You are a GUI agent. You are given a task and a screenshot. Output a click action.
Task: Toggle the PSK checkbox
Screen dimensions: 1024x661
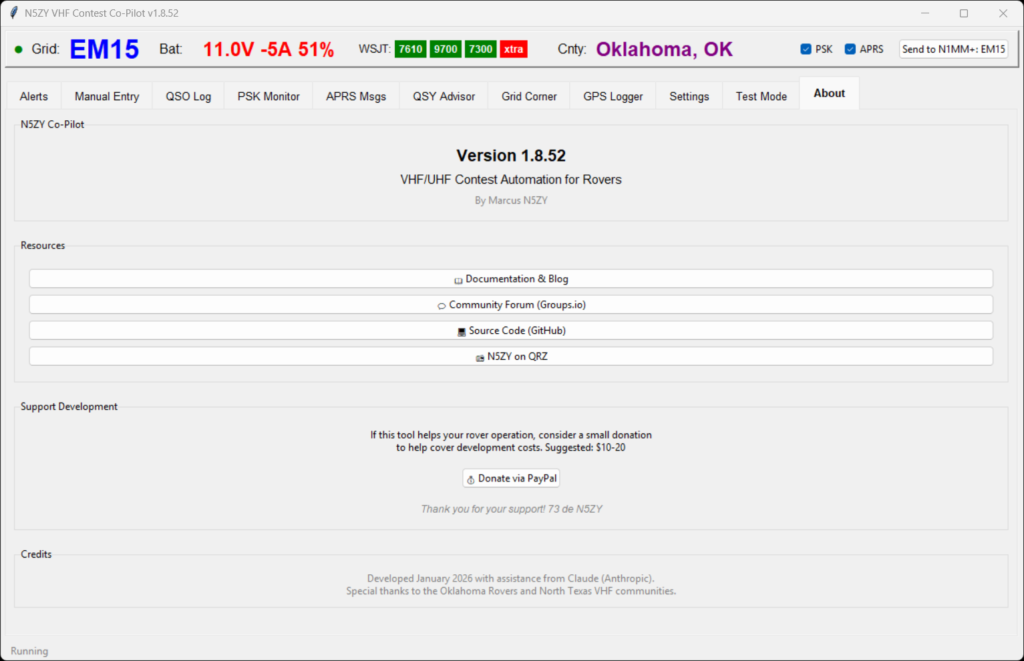[x=806, y=49]
